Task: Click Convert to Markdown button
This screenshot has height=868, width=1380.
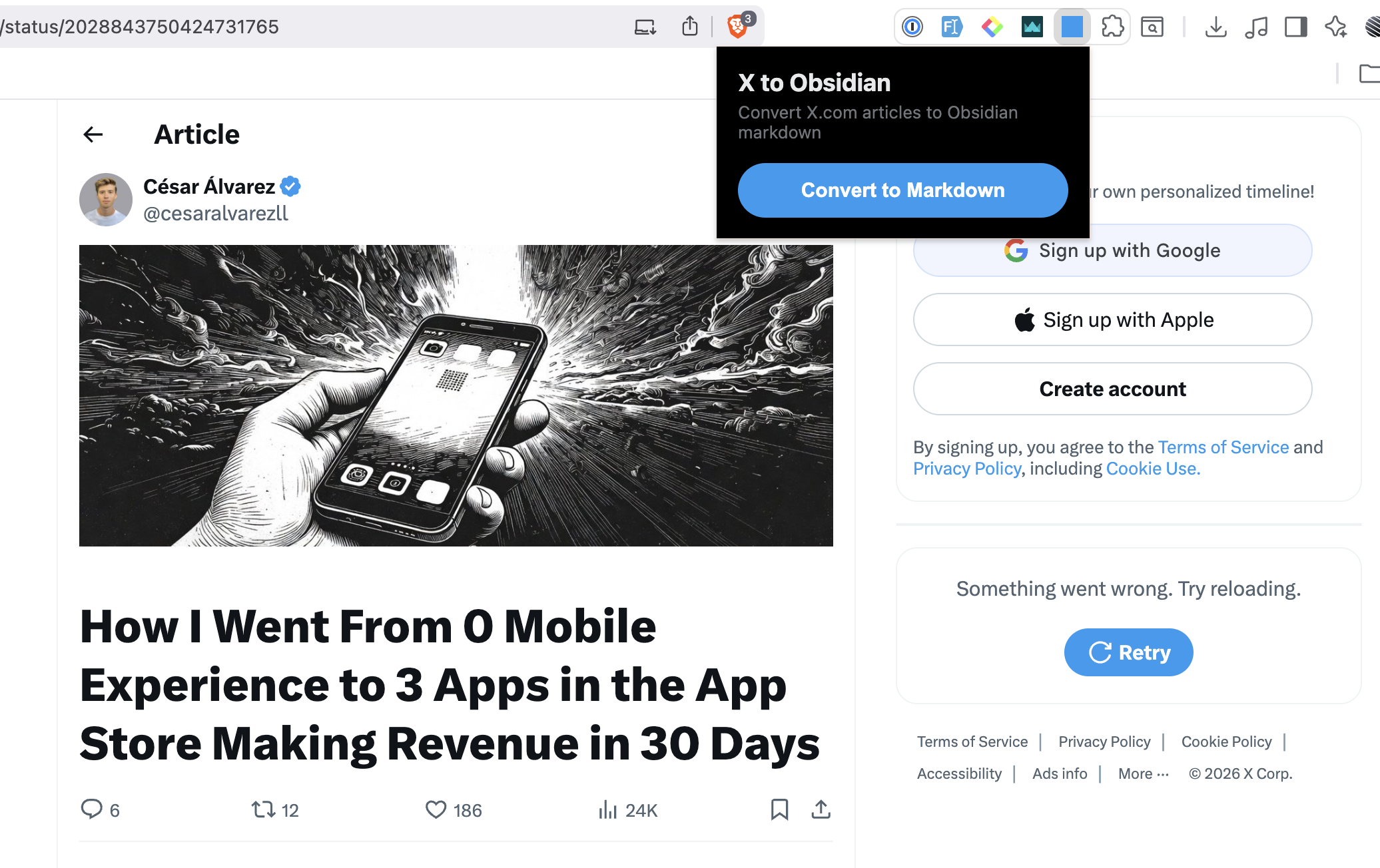Action: click(x=902, y=190)
